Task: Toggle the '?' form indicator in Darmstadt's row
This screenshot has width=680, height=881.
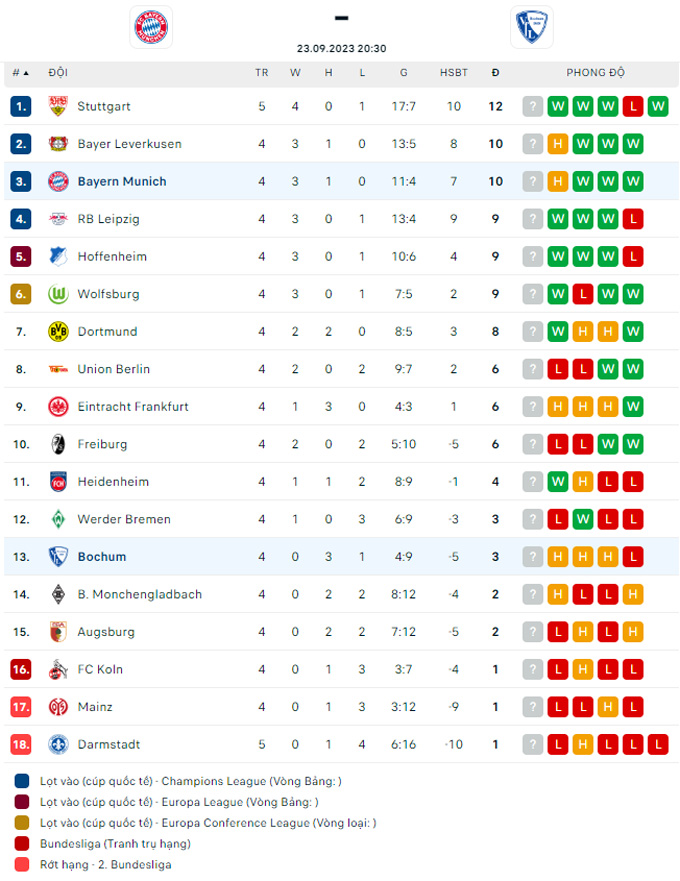Action: (x=532, y=744)
